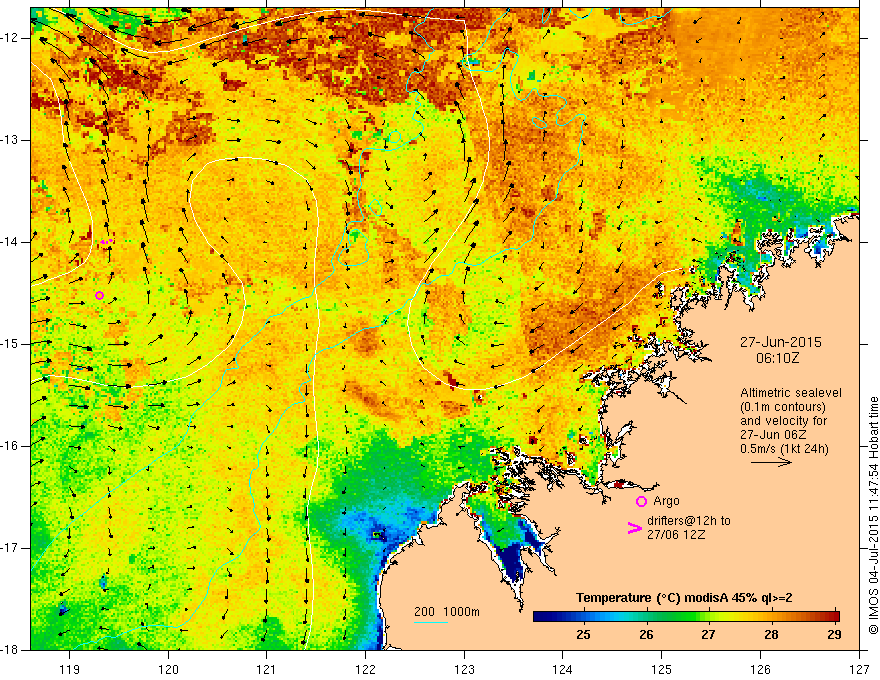Viewport: 880px width, 680px height.
Task: Click the latitude label -13
Action: (10, 140)
